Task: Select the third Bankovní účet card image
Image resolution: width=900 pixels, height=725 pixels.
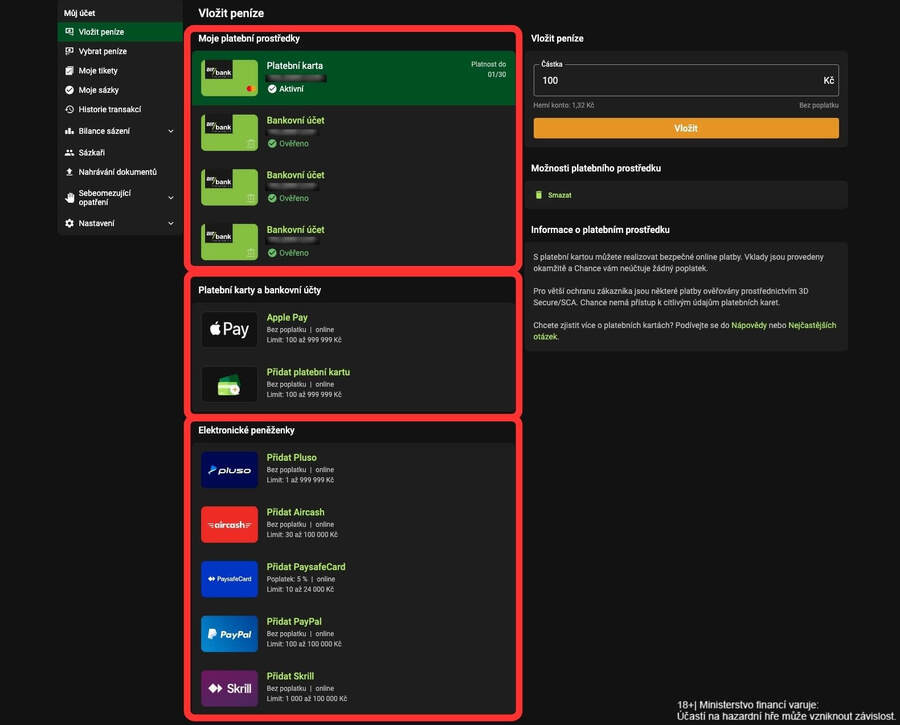Action: (x=230, y=242)
